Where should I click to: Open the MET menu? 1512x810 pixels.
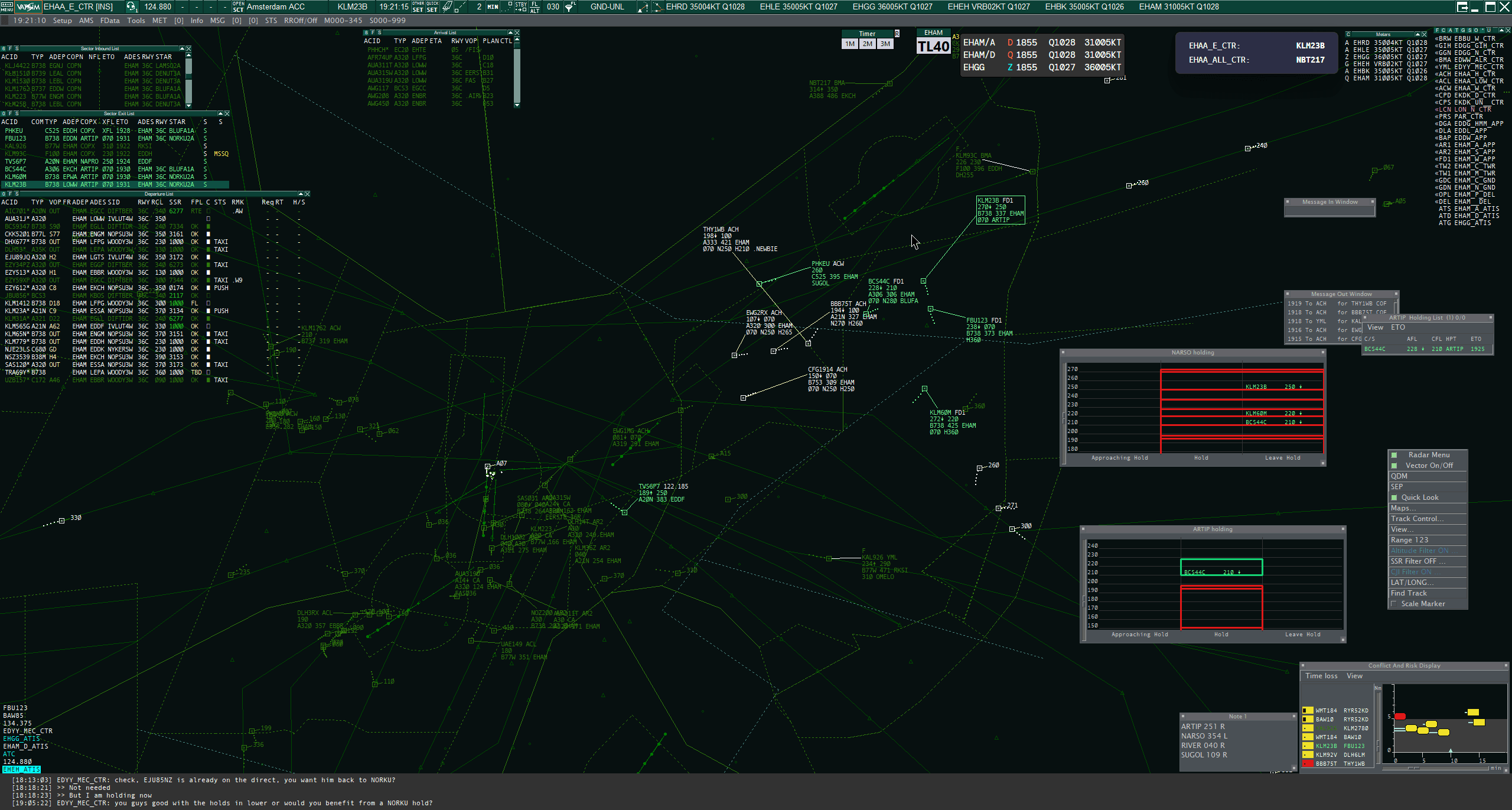click(x=159, y=21)
